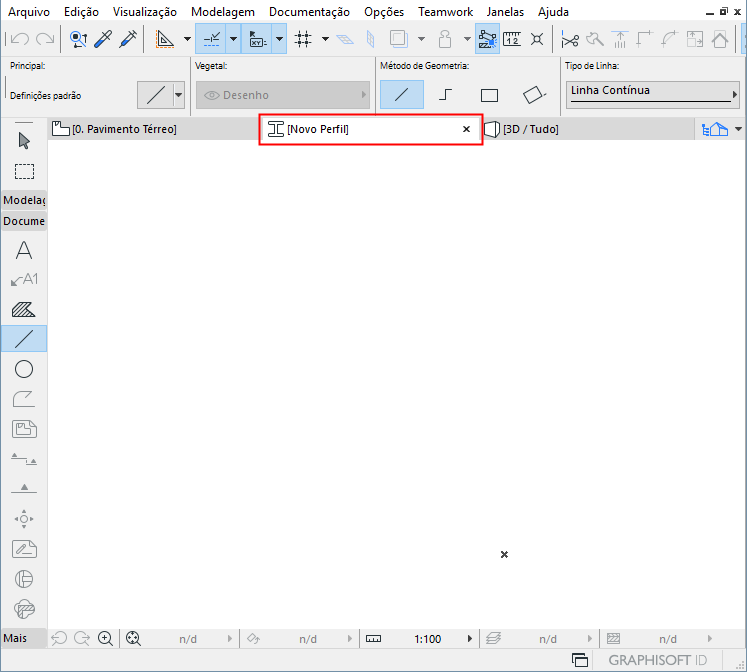Expand the Desenho layer dropdown
This screenshot has width=747, height=672.
pyautogui.click(x=283, y=95)
